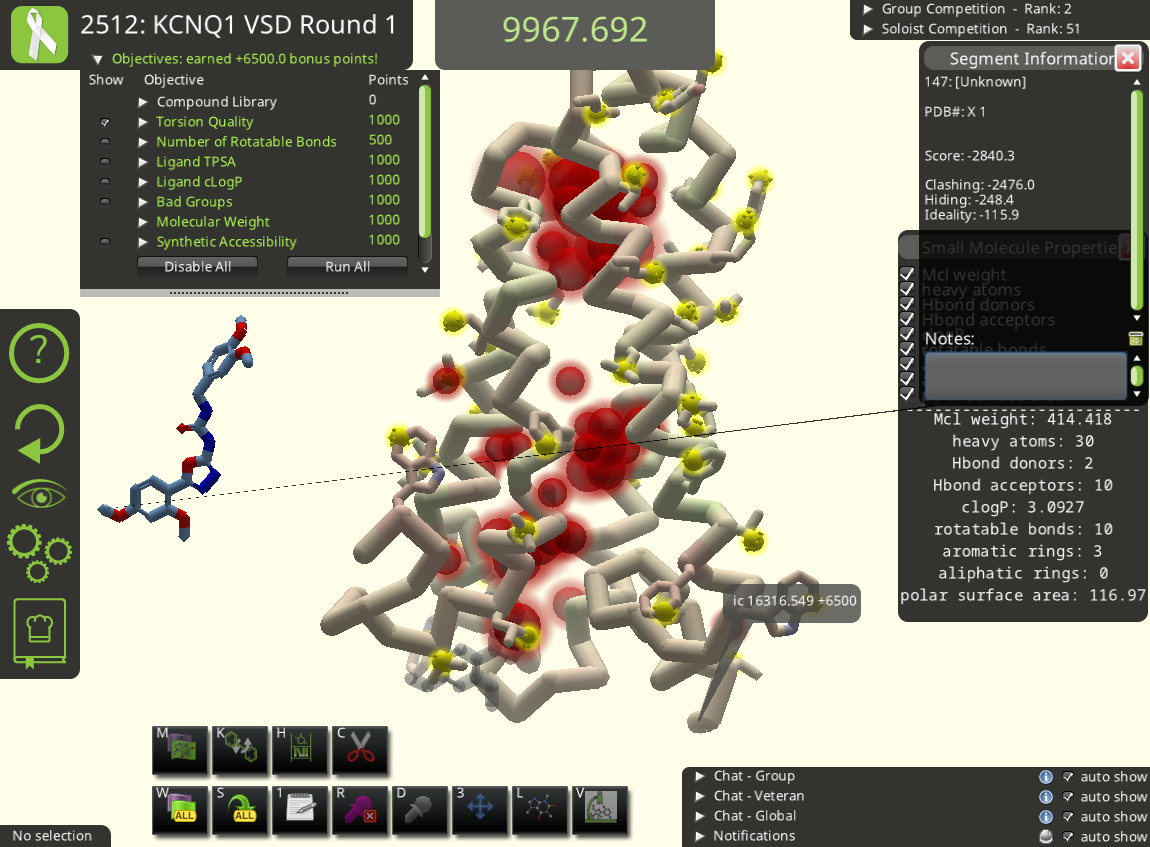Open the Chat - Veteran section

[x=700, y=796]
